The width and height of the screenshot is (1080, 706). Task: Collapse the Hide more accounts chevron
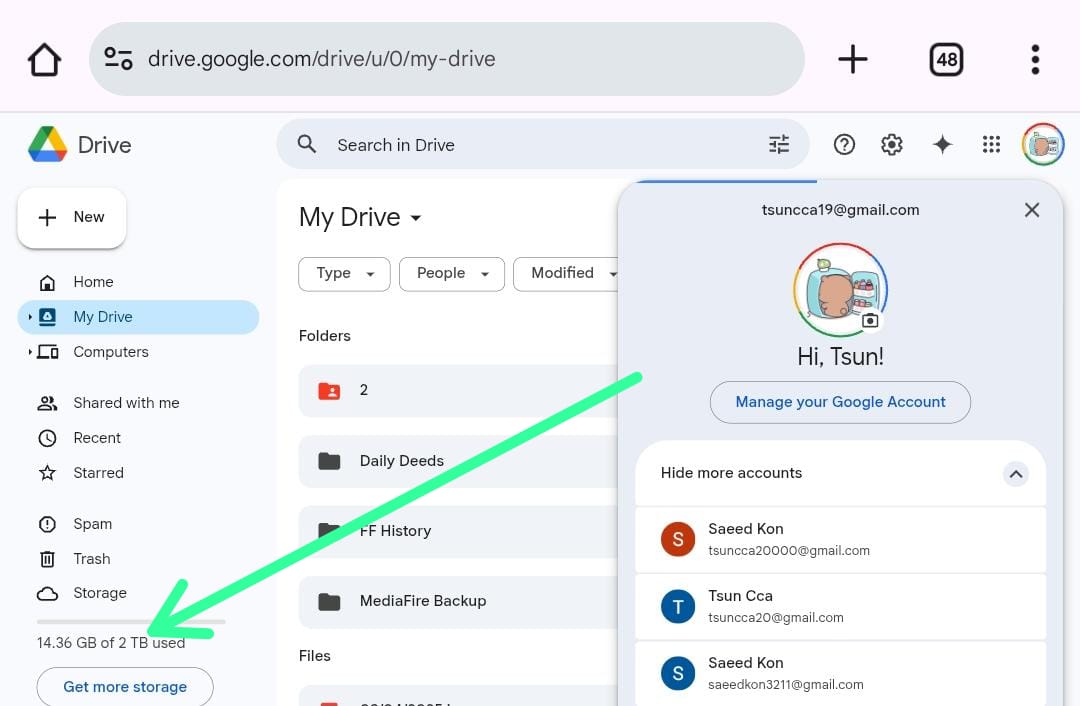pos(1015,474)
